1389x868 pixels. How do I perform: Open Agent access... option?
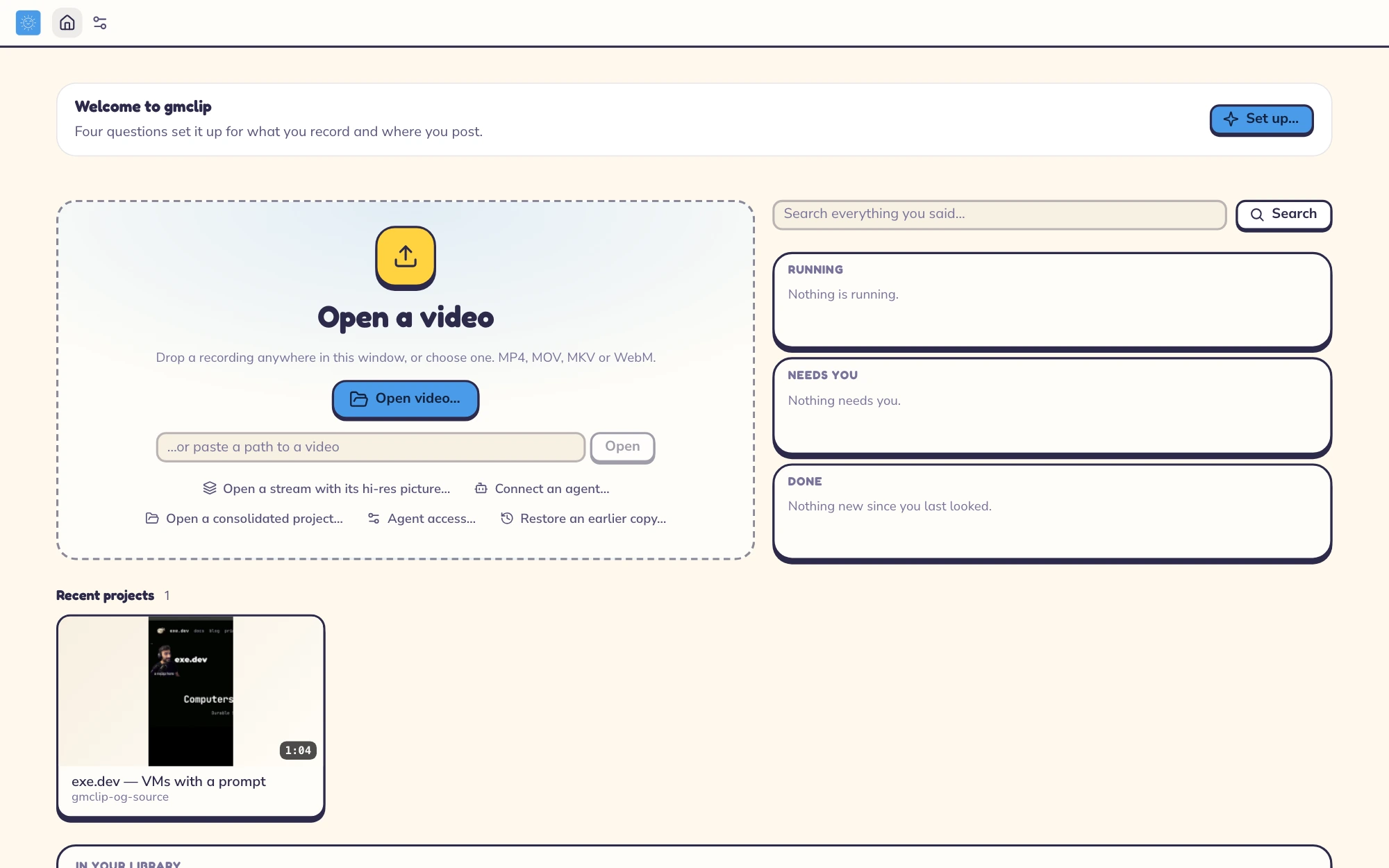pyautogui.click(x=422, y=519)
